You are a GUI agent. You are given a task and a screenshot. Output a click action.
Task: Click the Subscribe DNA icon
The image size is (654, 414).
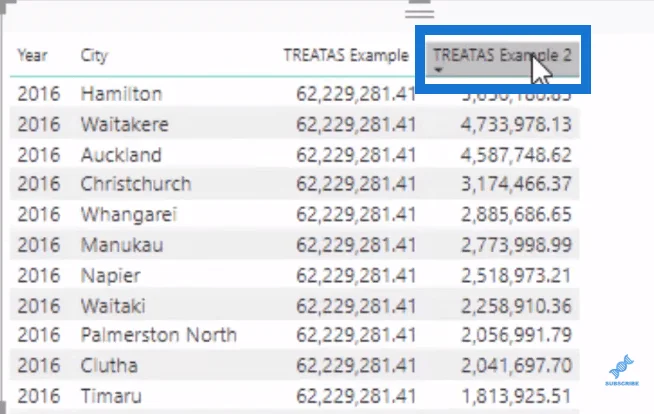622,370
